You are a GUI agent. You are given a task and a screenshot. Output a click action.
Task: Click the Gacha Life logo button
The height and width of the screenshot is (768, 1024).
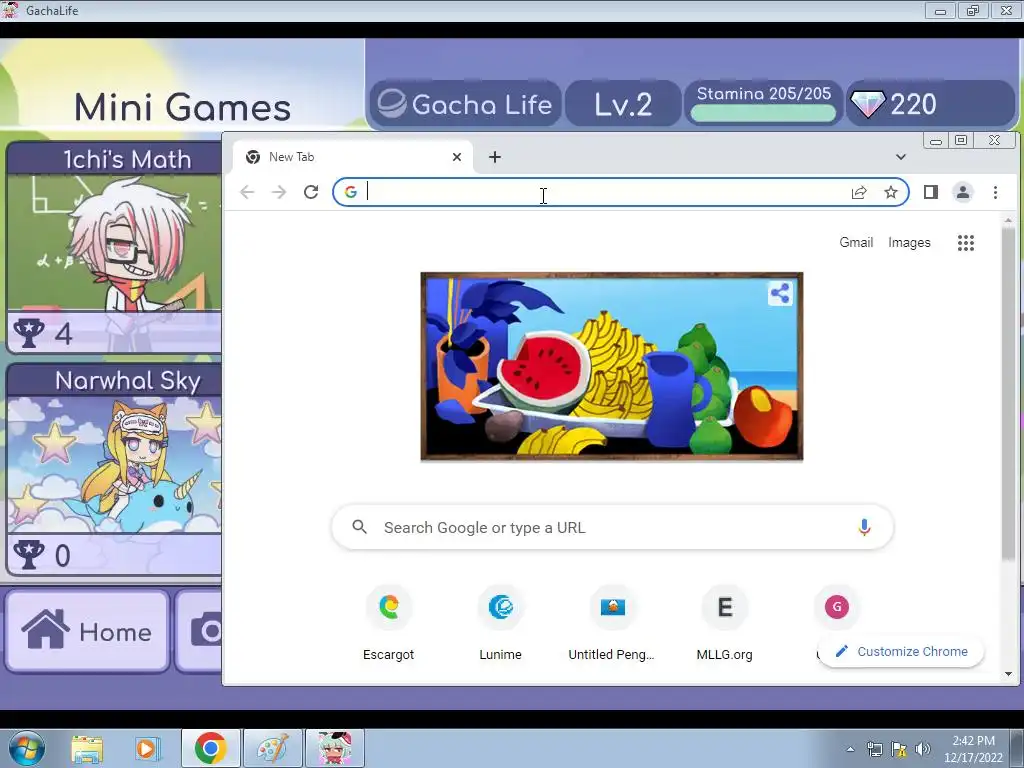point(465,104)
